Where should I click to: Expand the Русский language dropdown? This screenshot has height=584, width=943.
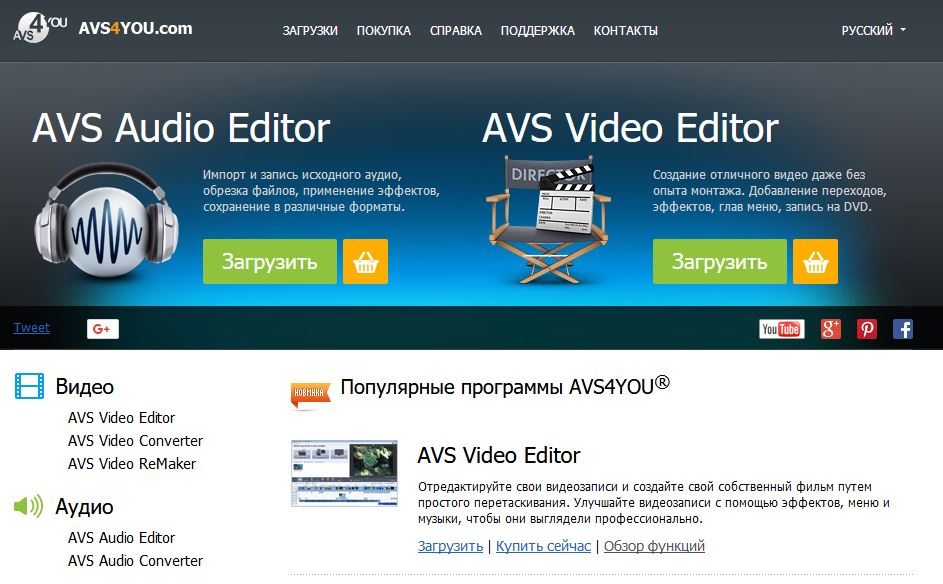click(873, 31)
